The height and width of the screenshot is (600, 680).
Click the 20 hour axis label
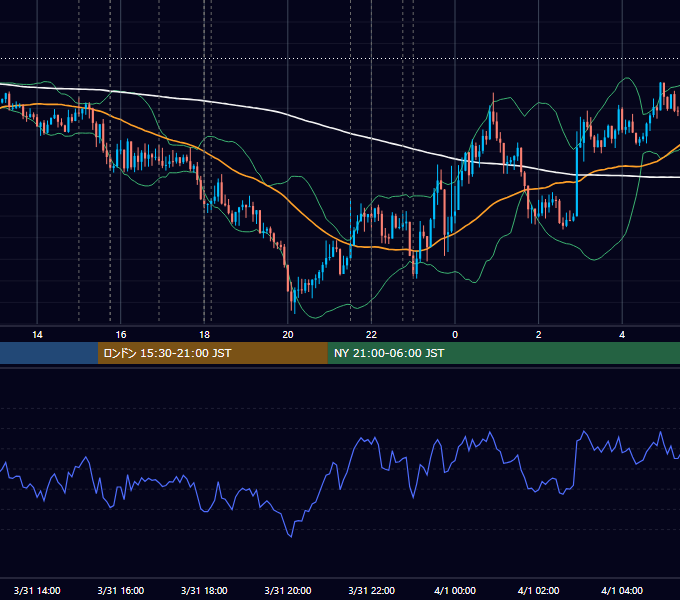click(x=288, y=335)
